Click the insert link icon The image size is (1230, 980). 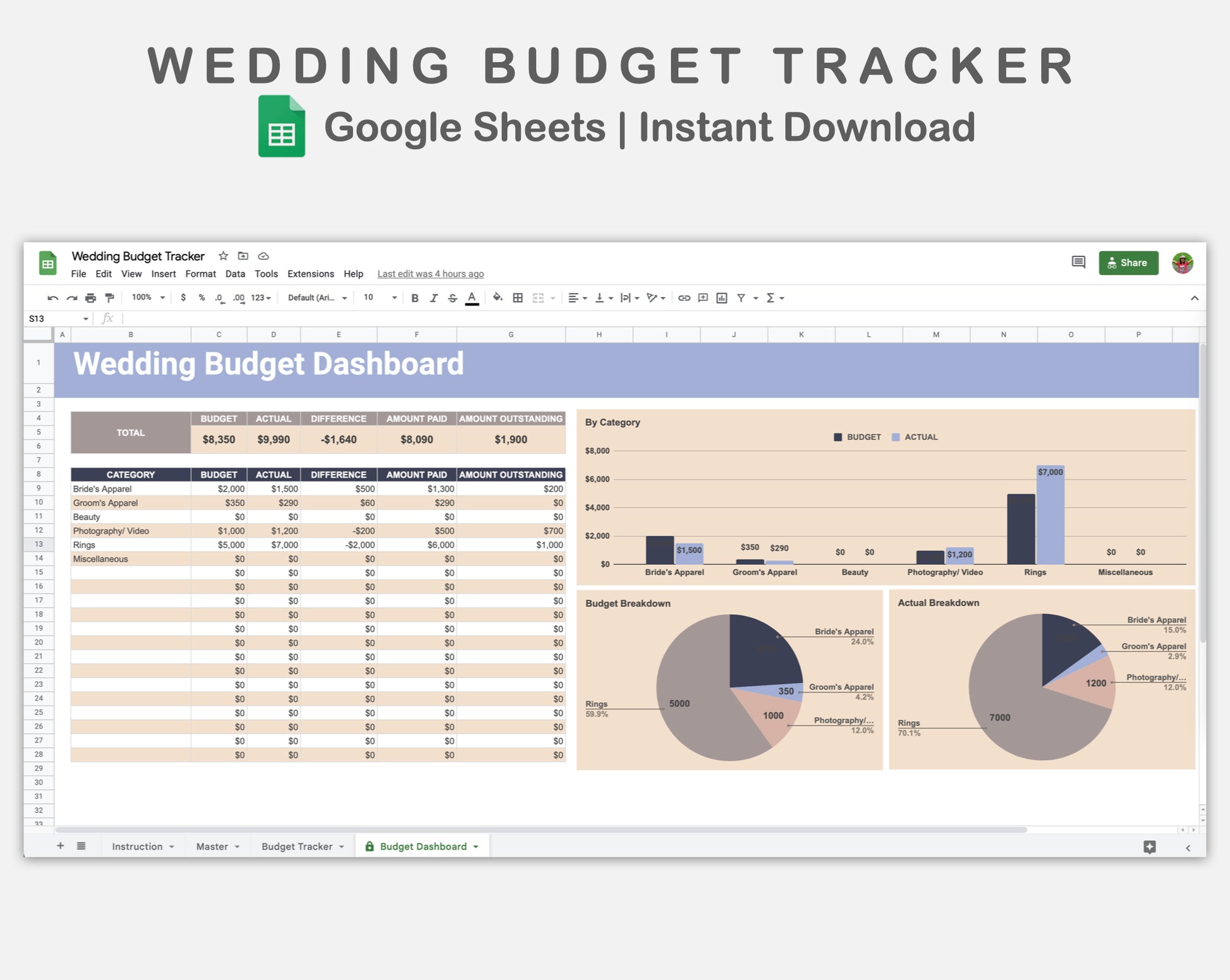[x=684, y=298]
